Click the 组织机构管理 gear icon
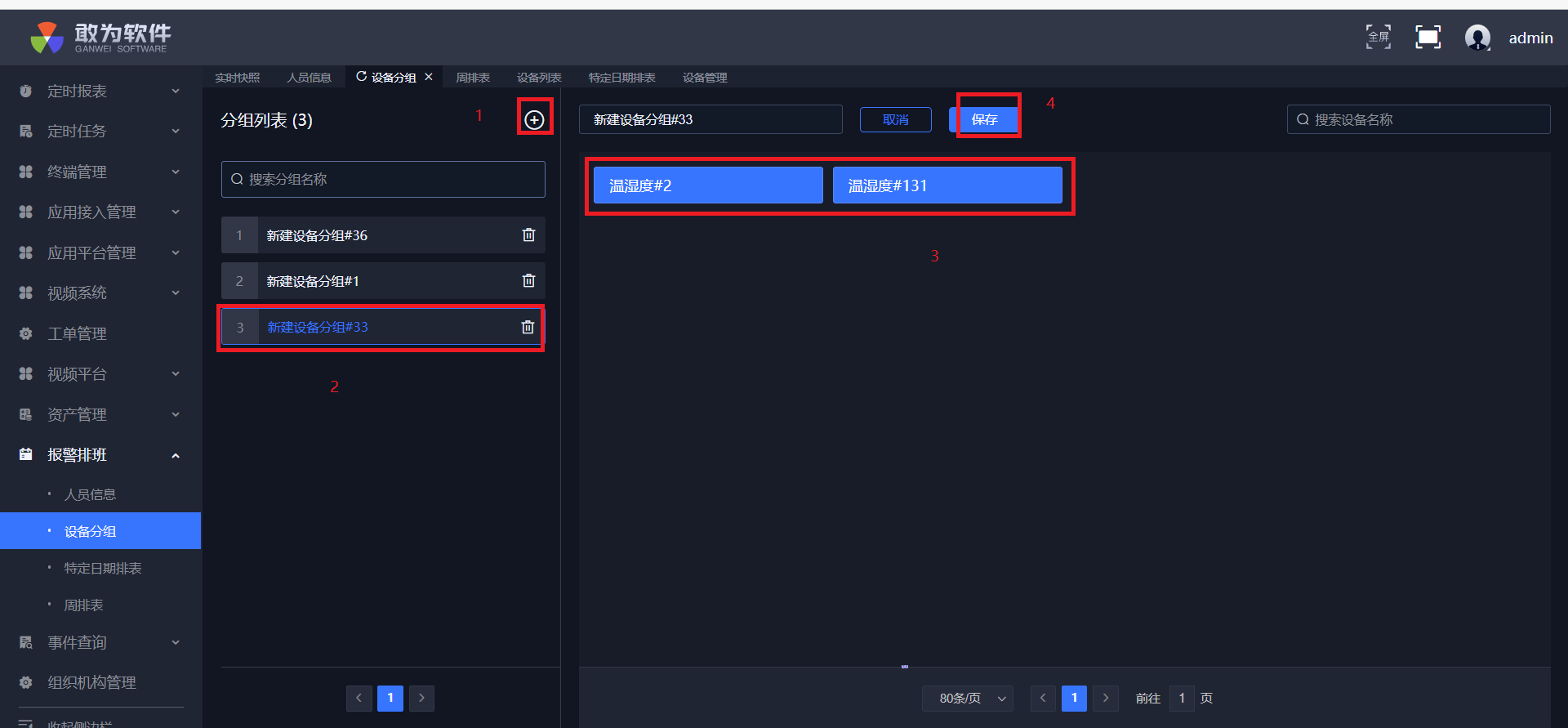The image size is (1568, 728). pyautogui.click(x=26, y=683)
